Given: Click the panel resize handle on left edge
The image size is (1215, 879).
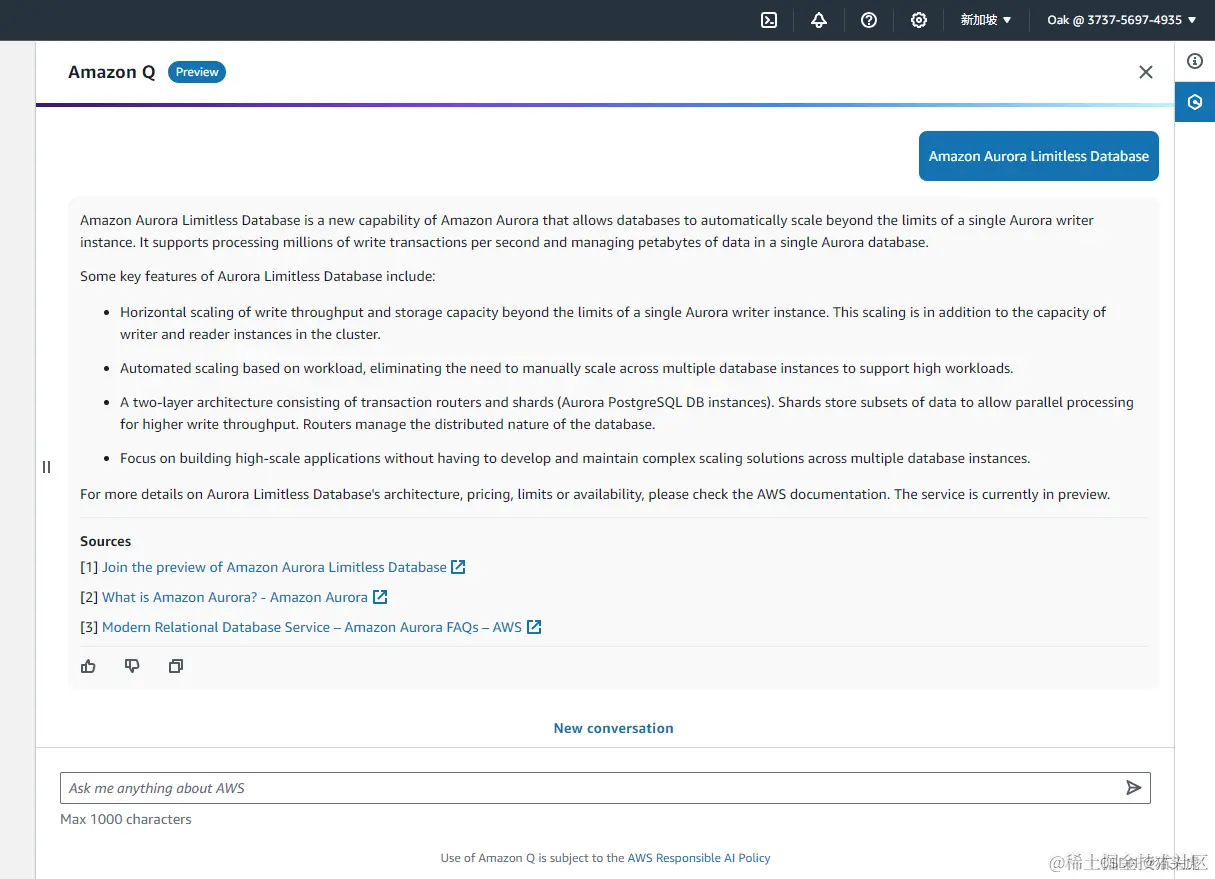Looking at the screenshot, I should point(46,467).
